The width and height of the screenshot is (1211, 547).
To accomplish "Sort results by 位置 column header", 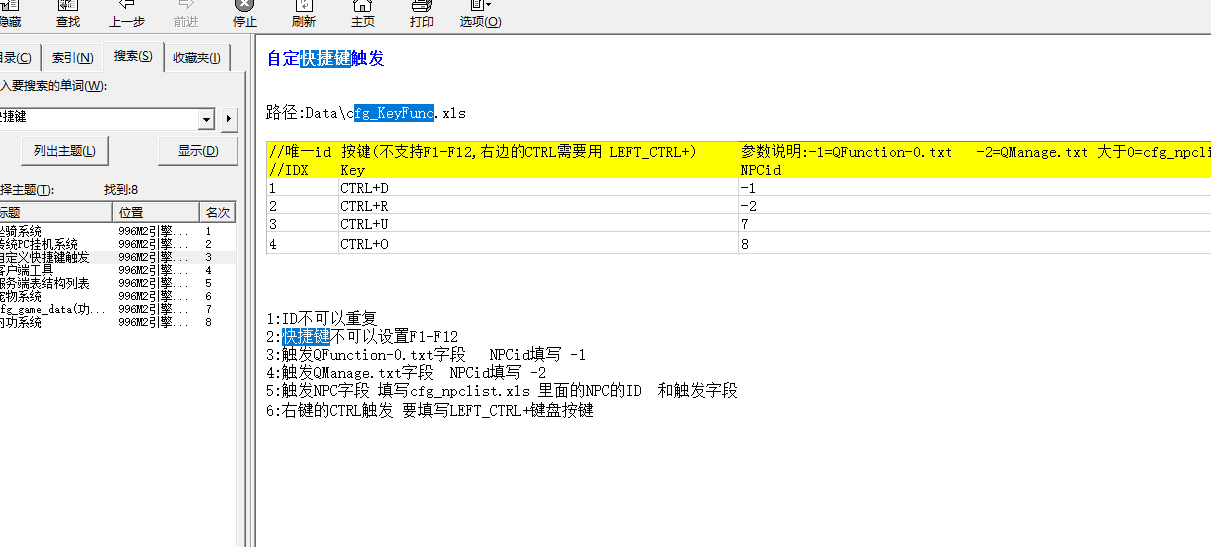I will (x=157, y=212).
